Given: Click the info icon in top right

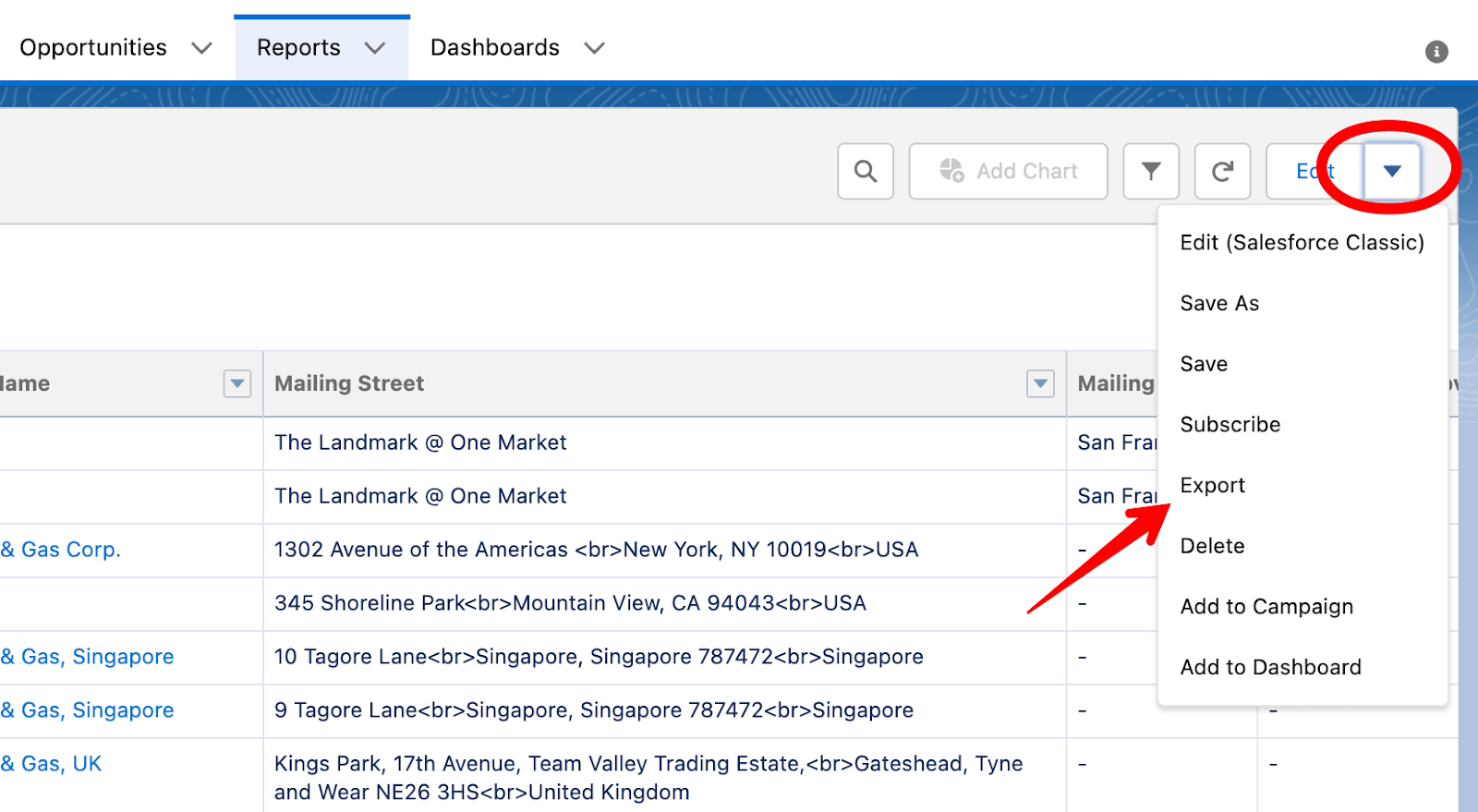Looking at the screenshot, I should [1436, 52].
